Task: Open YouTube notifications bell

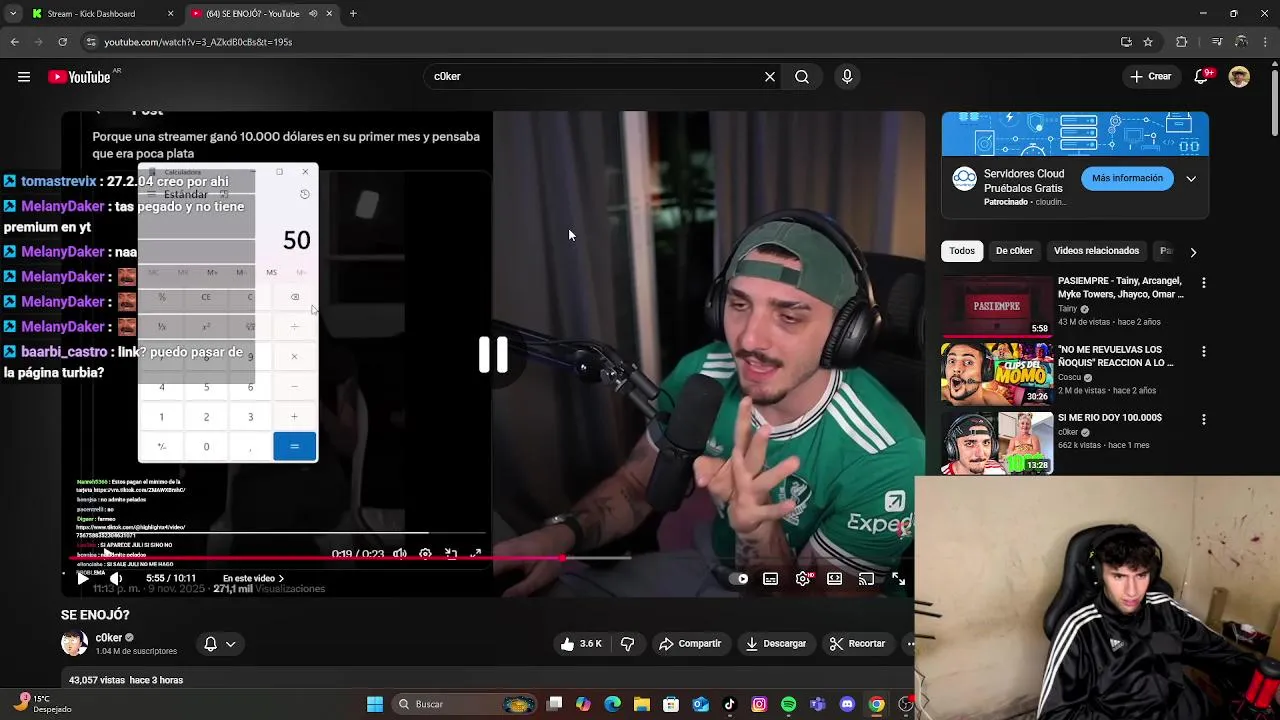Action: point(1203,77)
